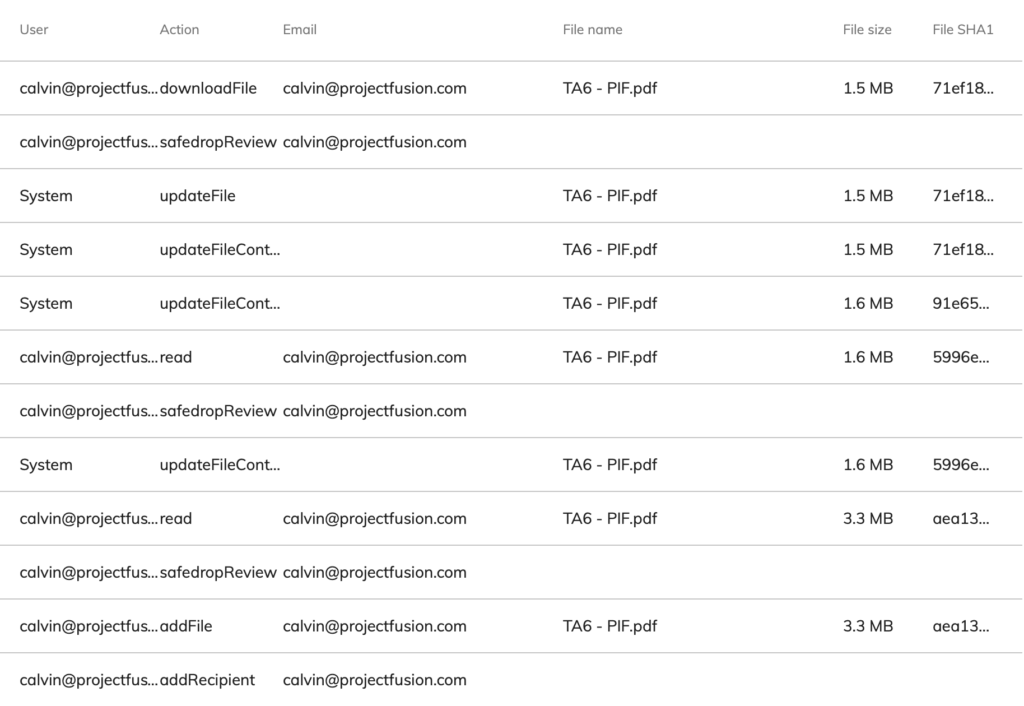
Task: Click the File name column header
Action: (x=592, y=29)
